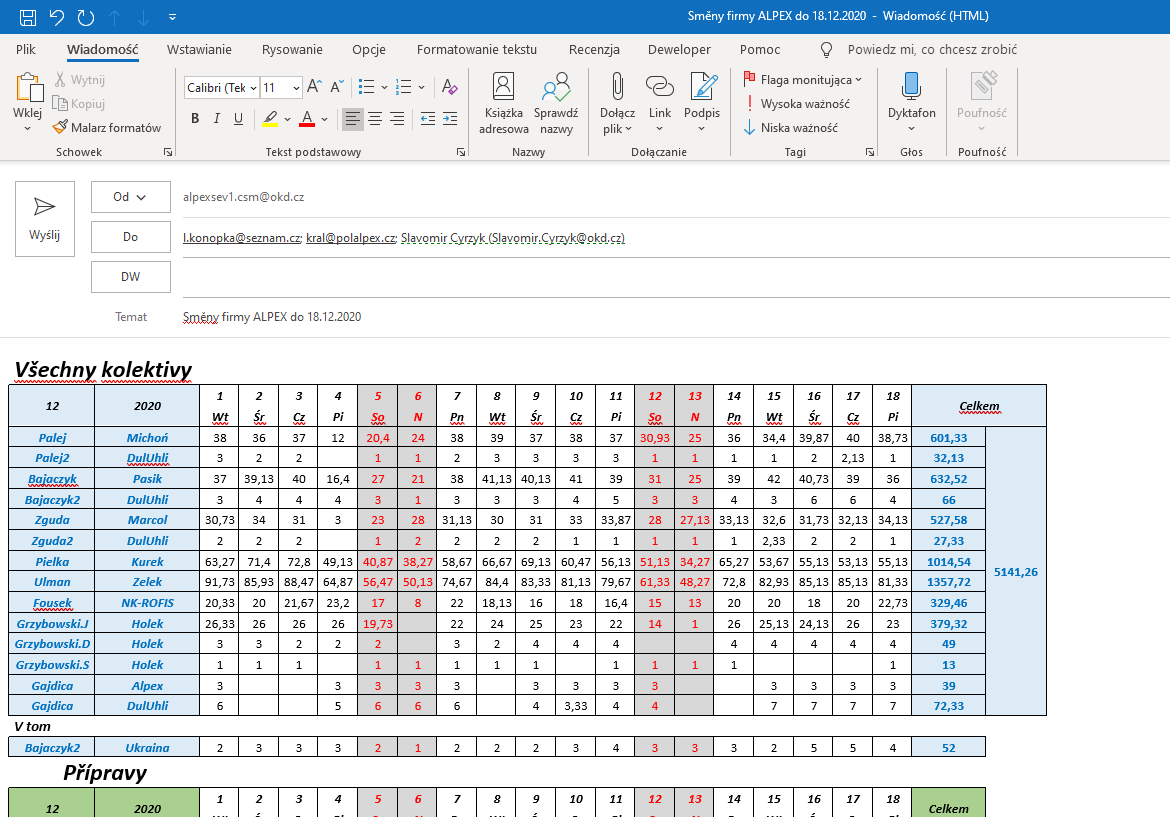Open the Podpis signature menu

702,104
